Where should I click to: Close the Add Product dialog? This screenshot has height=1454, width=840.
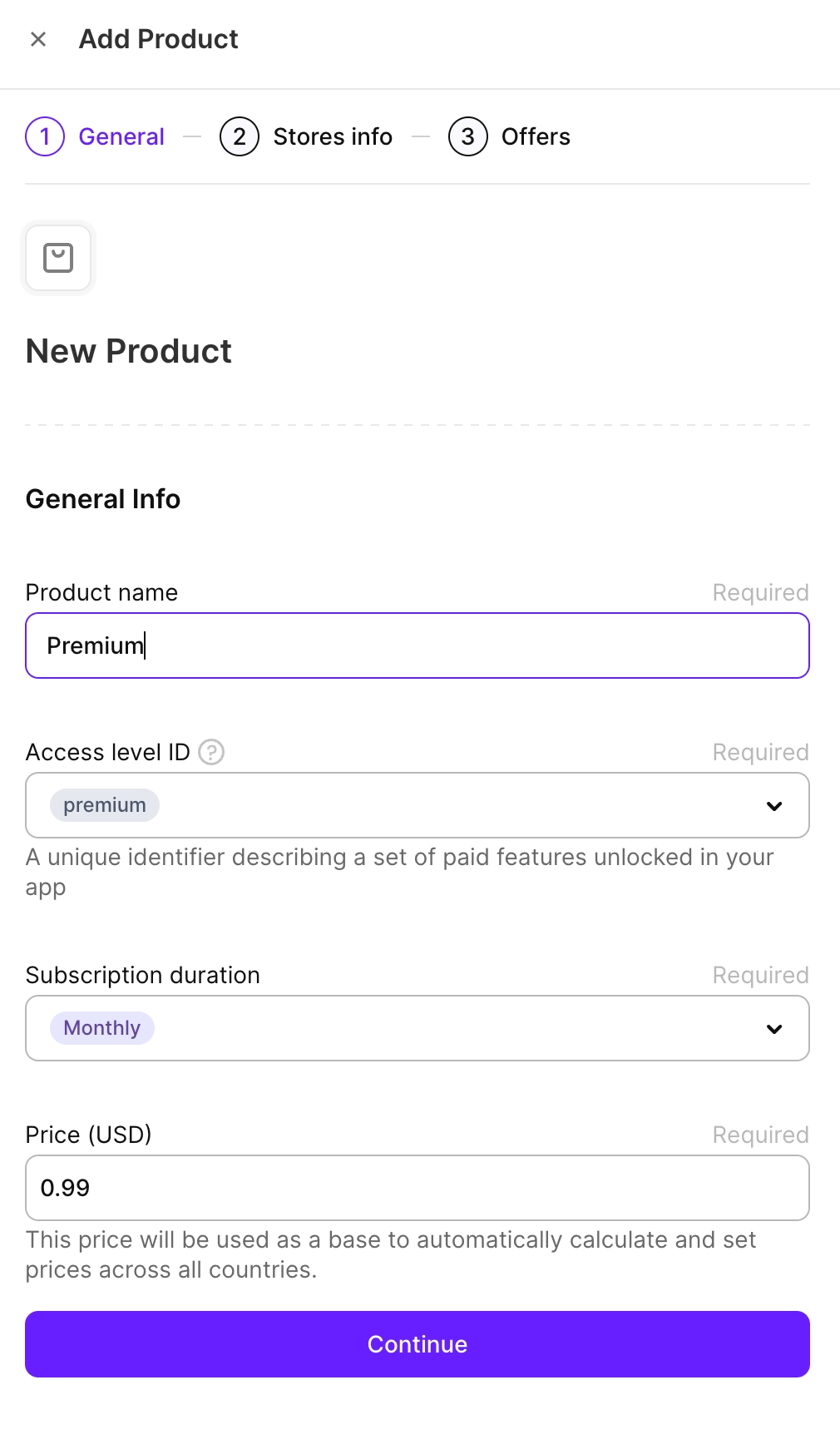[x=37, y=39]
